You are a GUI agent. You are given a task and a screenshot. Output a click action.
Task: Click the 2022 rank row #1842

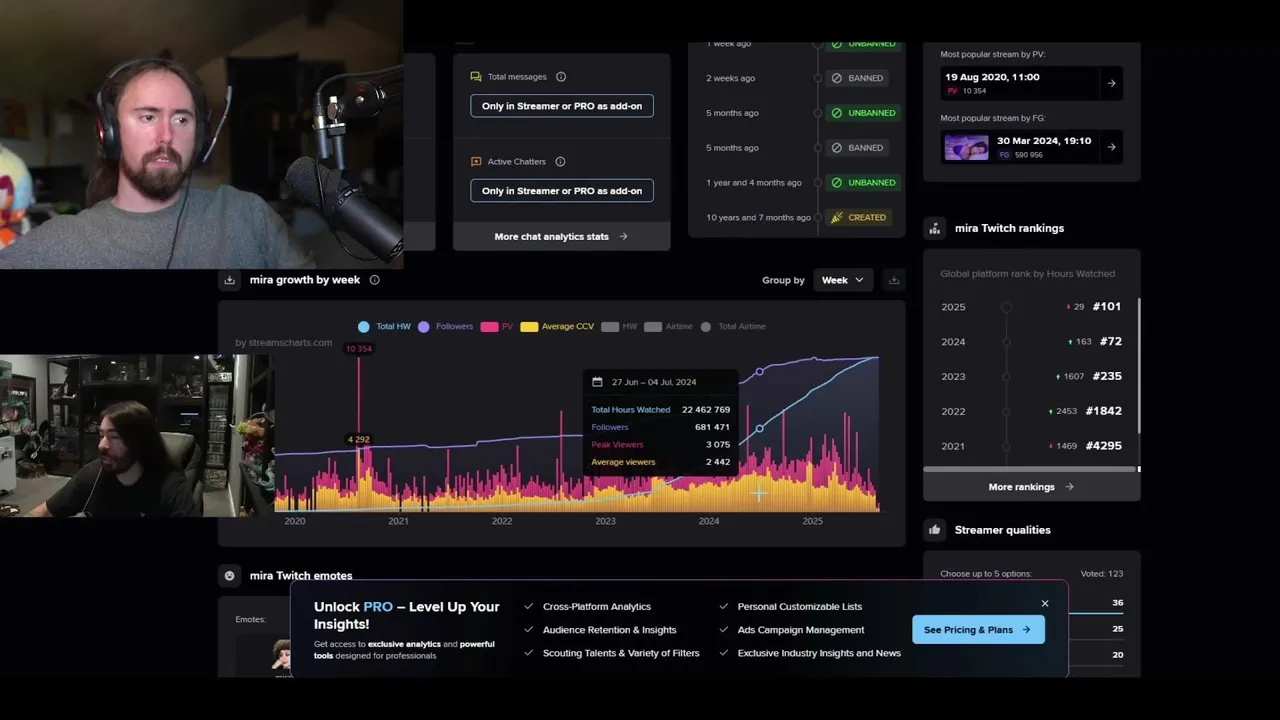pos(1031,411)
